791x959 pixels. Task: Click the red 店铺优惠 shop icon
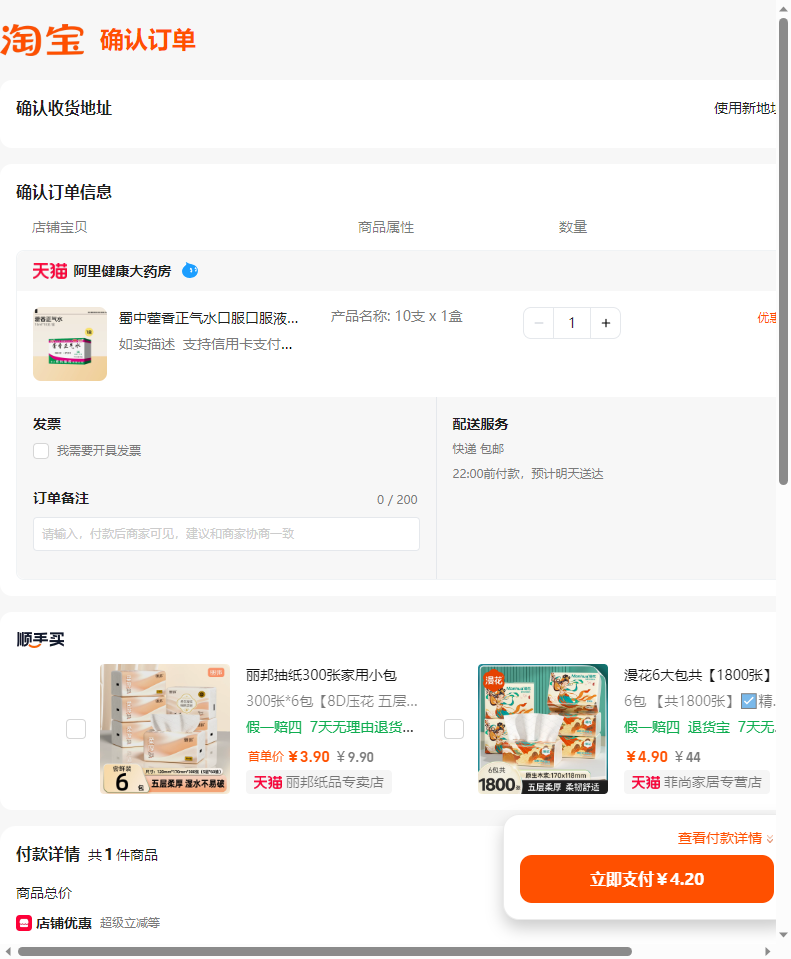24,923
